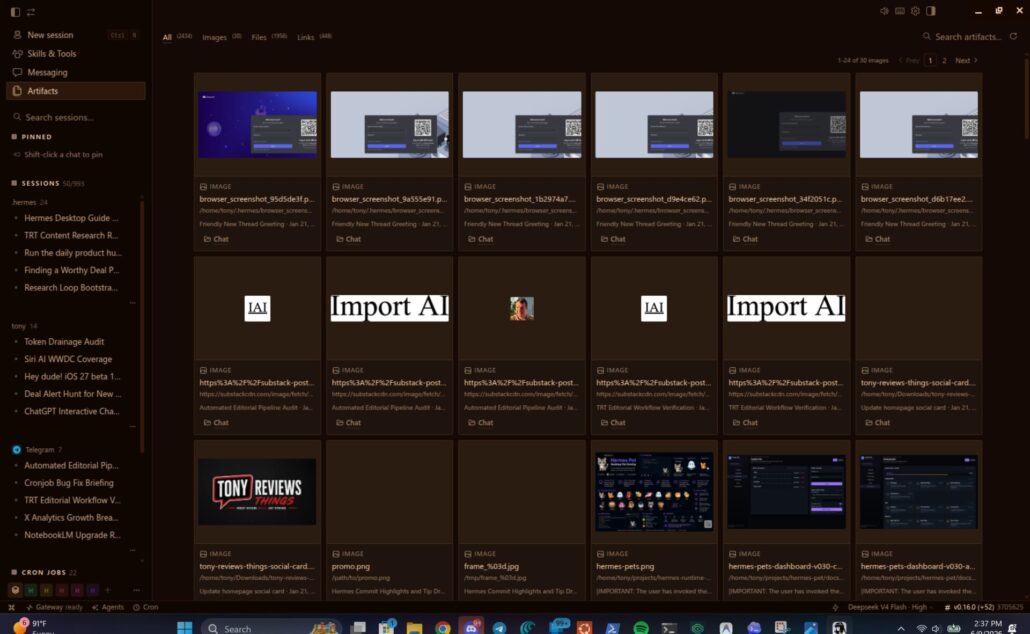Open the Messaging section
1030x634 pixels.
point(76,72)
